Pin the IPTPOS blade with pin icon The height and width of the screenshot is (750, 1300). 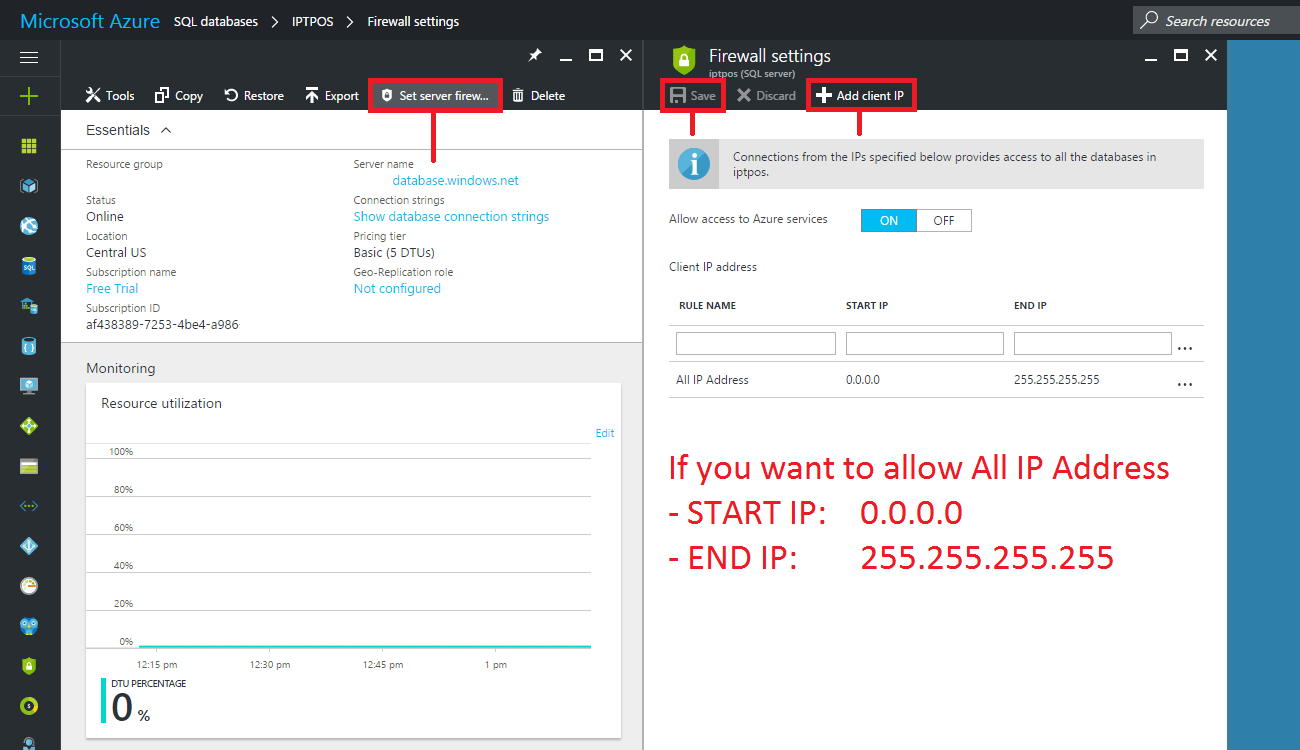535,56
